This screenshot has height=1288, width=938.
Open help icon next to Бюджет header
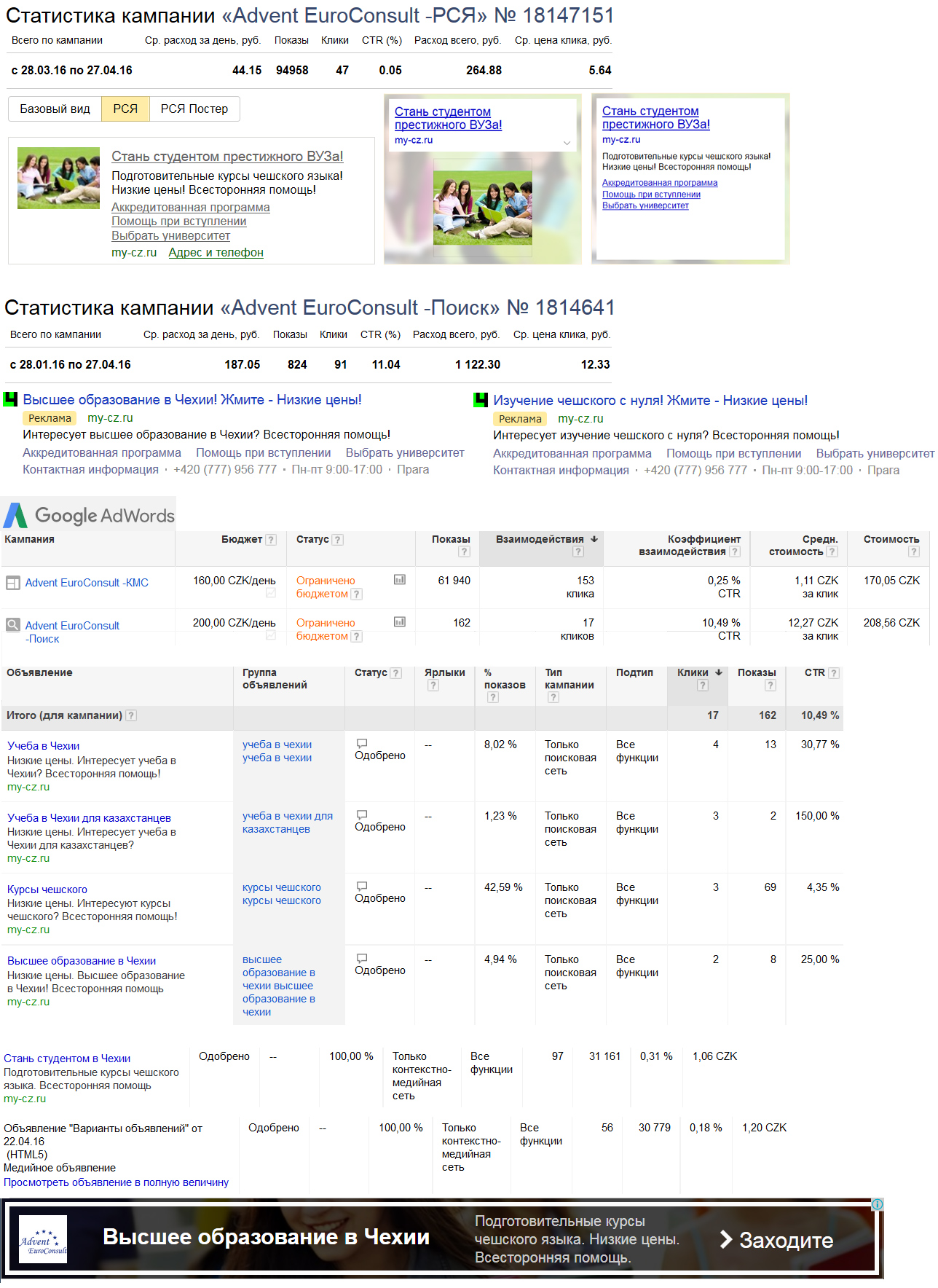[x=271, y=540]
